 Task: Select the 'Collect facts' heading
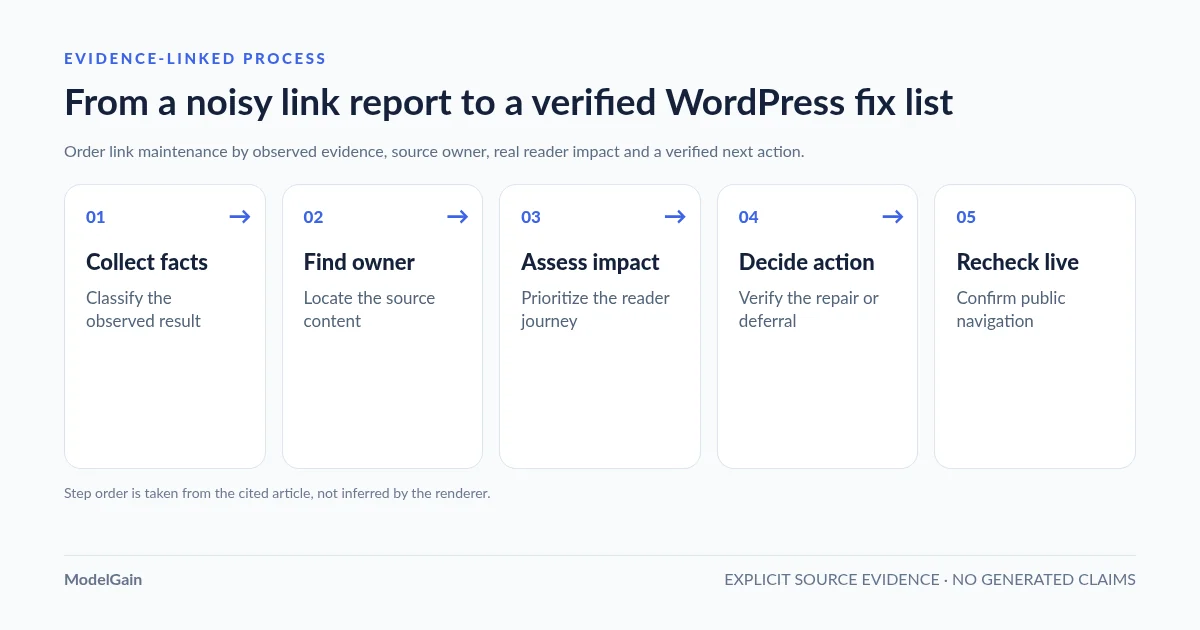coord(147,262)
